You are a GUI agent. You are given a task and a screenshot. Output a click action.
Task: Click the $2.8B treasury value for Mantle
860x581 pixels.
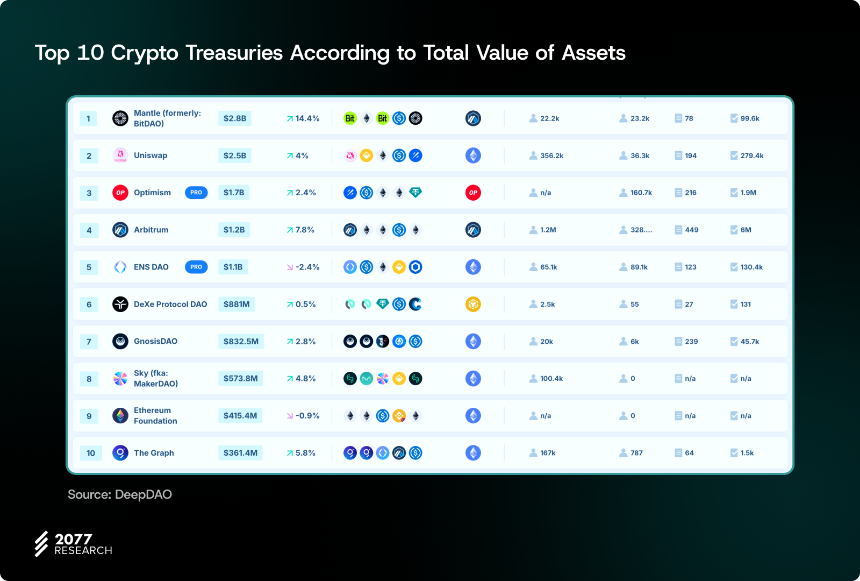[235, 118]
